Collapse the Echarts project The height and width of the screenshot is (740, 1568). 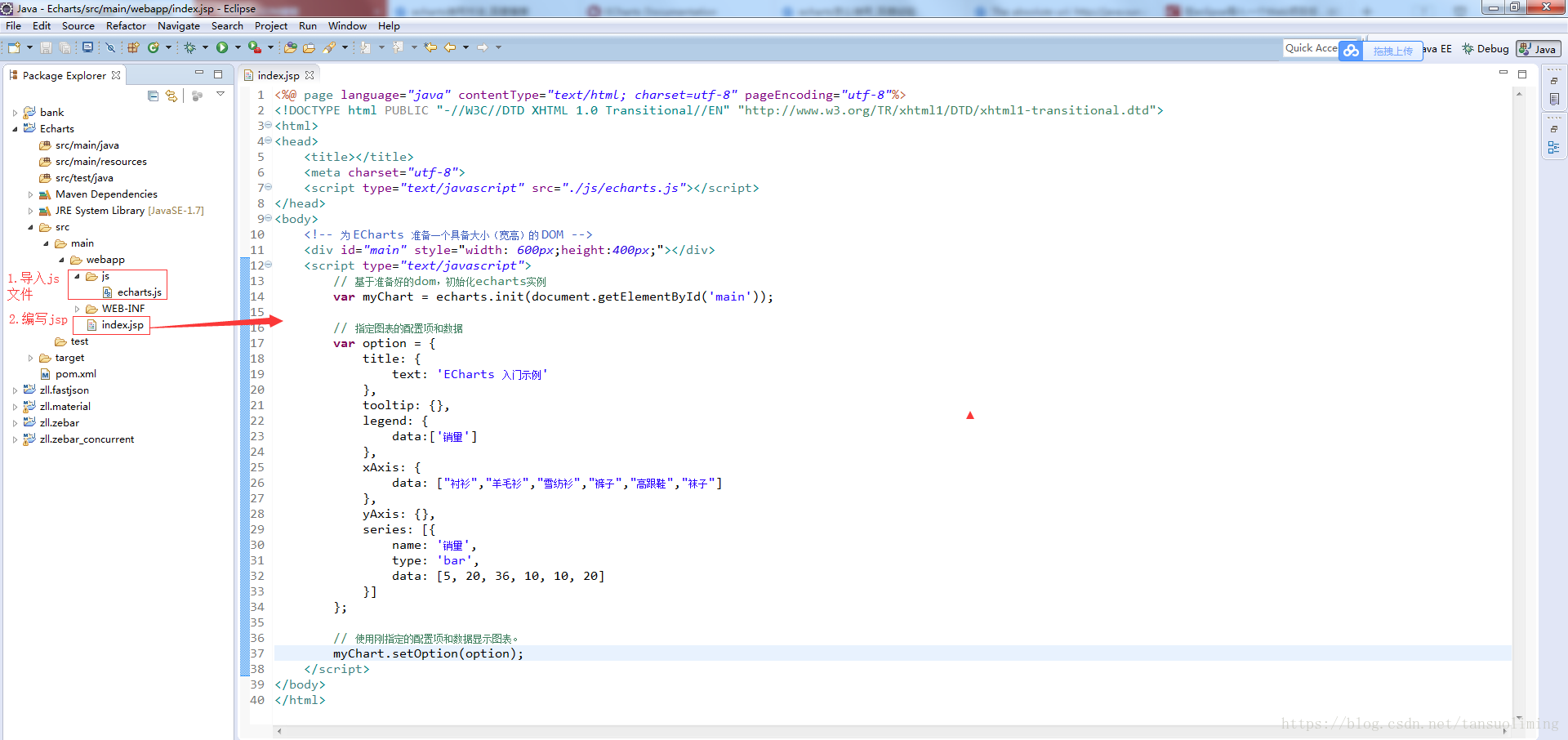coord(15,129)
